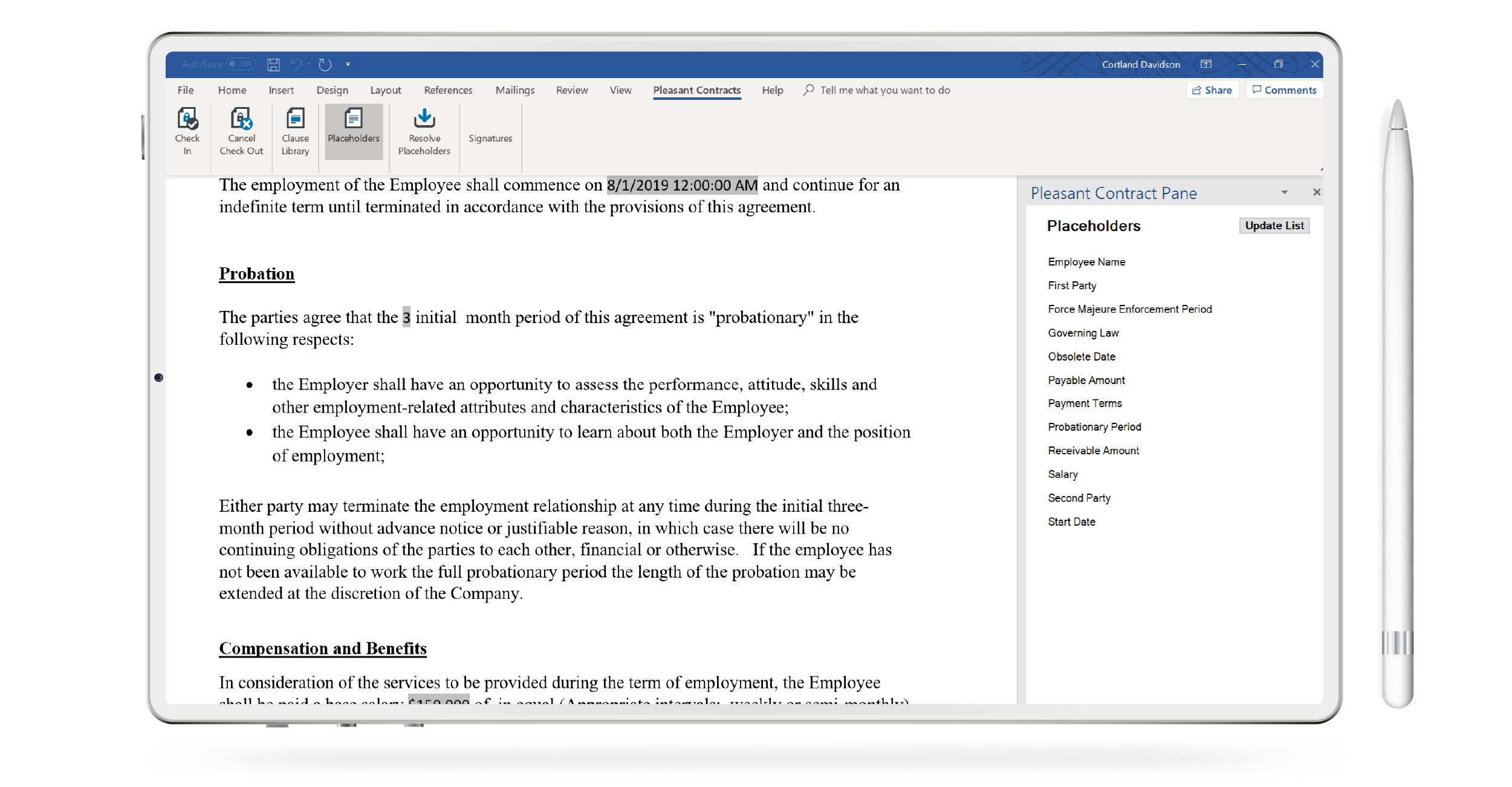Click the Share button

tap(1212, 90)
